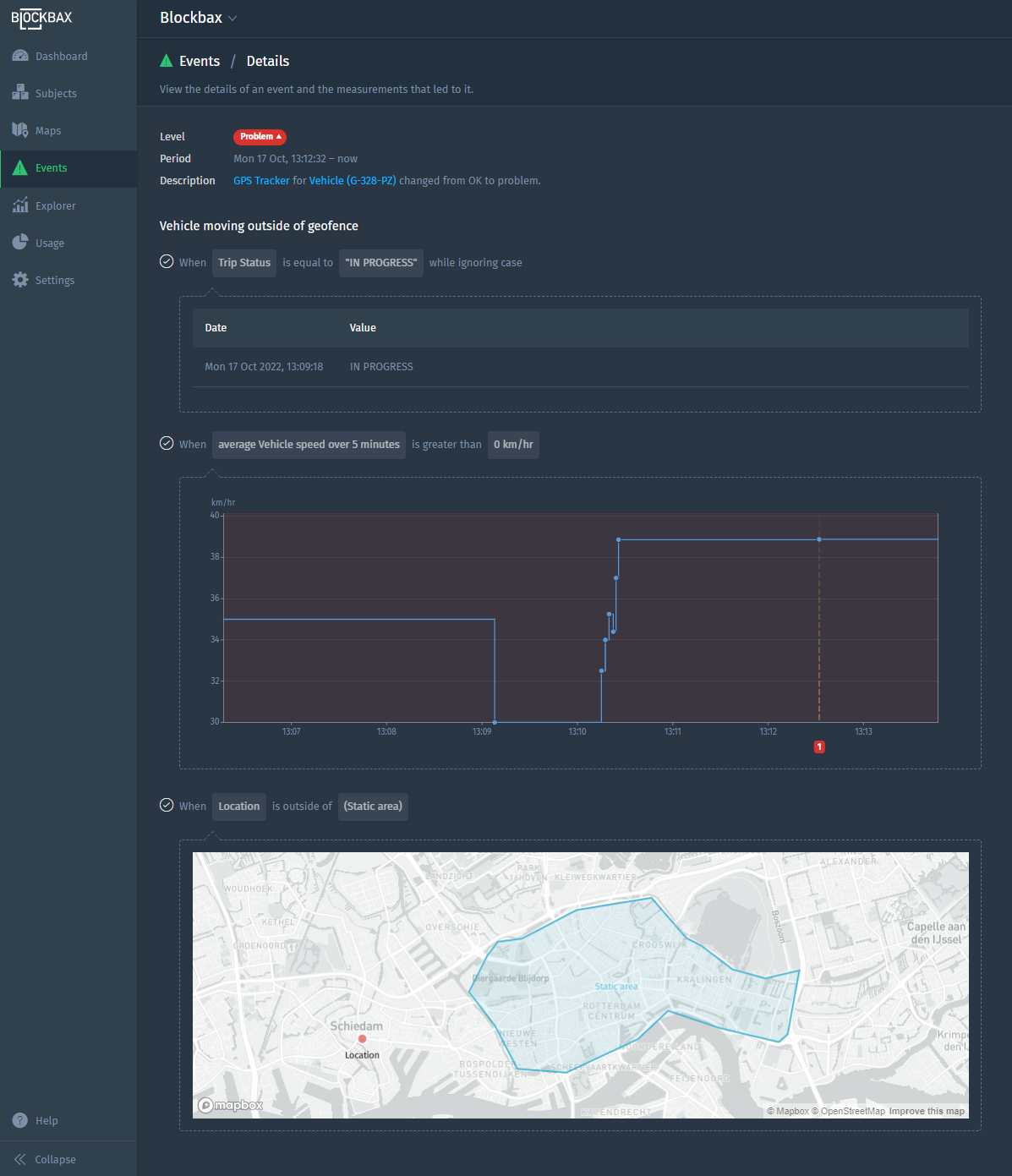
Task: Open the Vehicle (G-328-PZ) link
Action: point(352,181)
